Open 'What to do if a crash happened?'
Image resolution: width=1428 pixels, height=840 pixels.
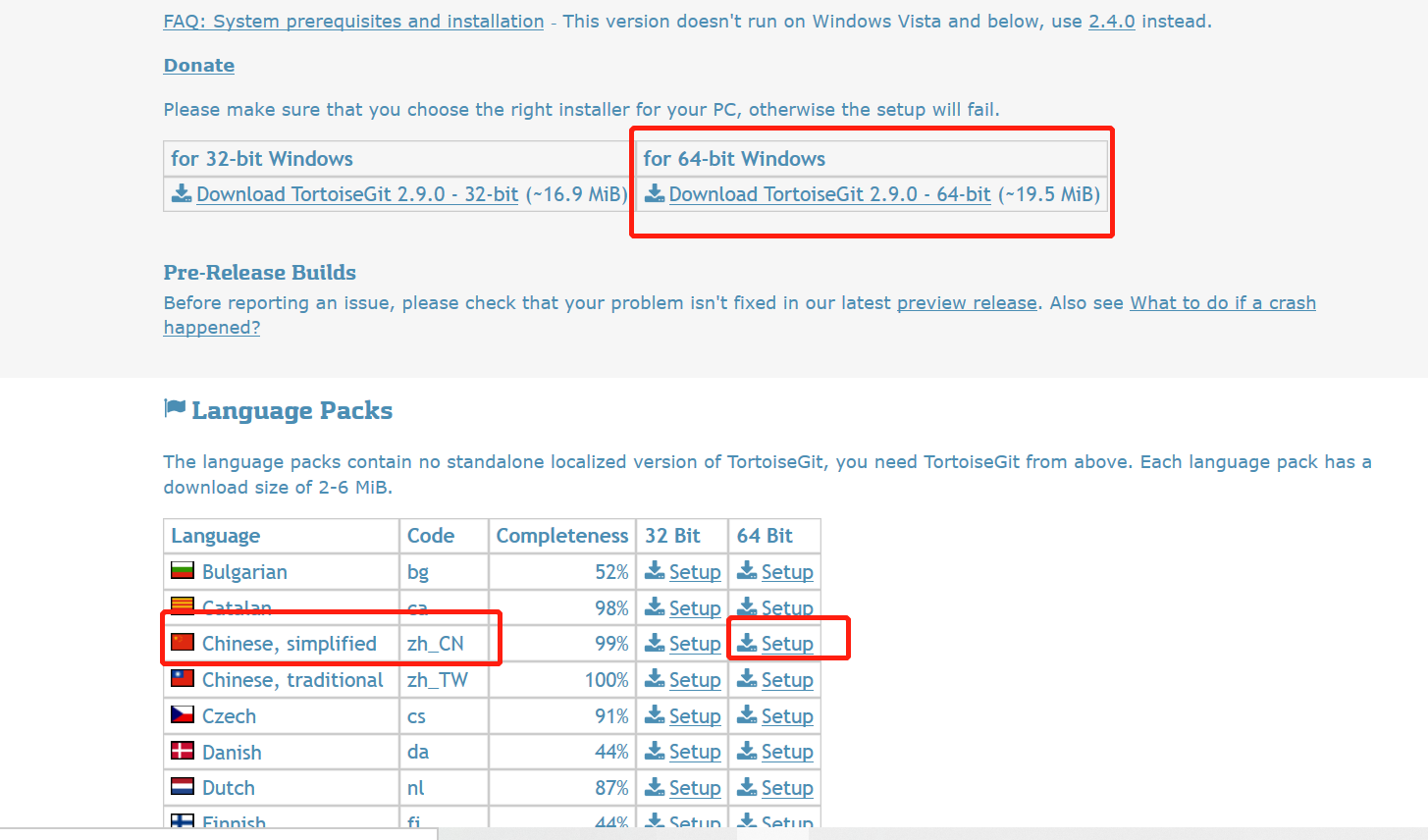click(x=1223, y=303)
